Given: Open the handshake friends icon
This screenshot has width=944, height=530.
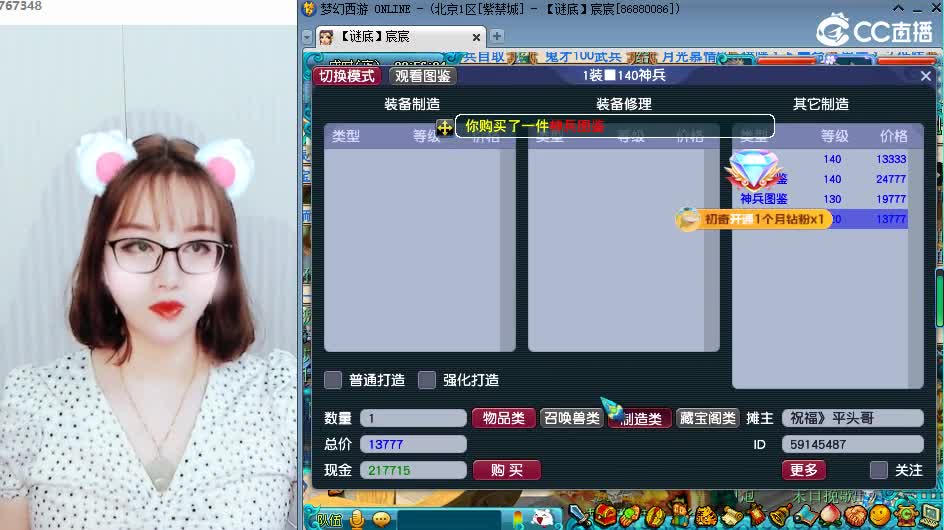Looking at the screenshot, I should pyautogui.click(x=855, y=516).
